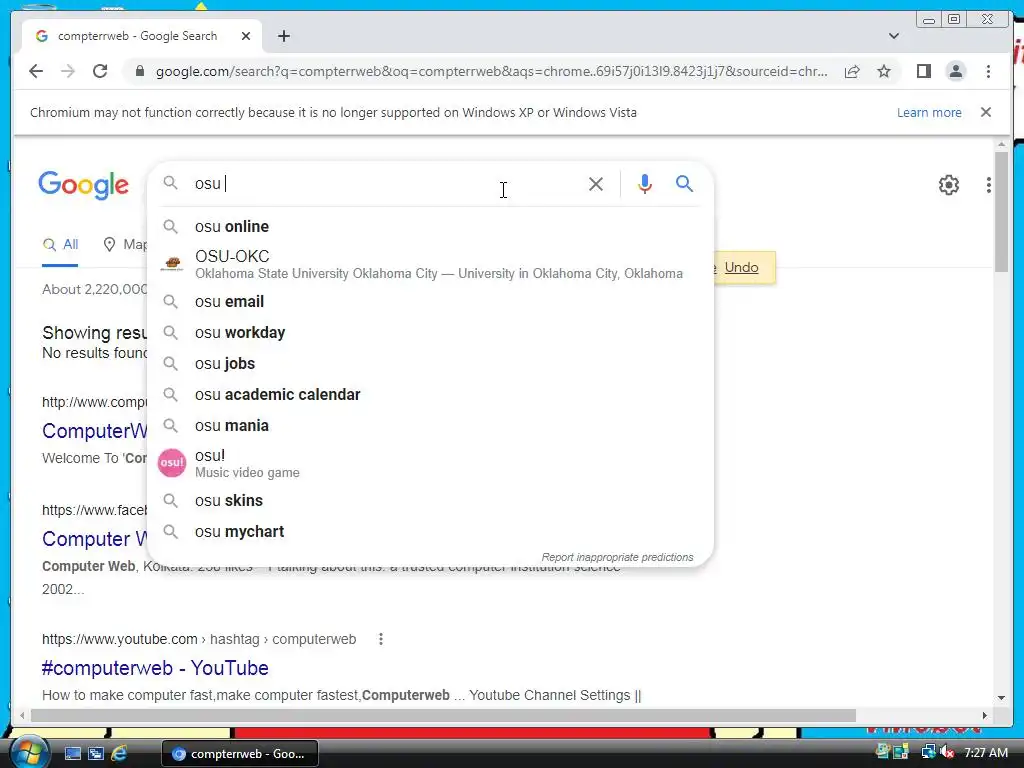Follow the Learn more link
1024x768 pixels.
pyautogui.click(x=929, y=112)
